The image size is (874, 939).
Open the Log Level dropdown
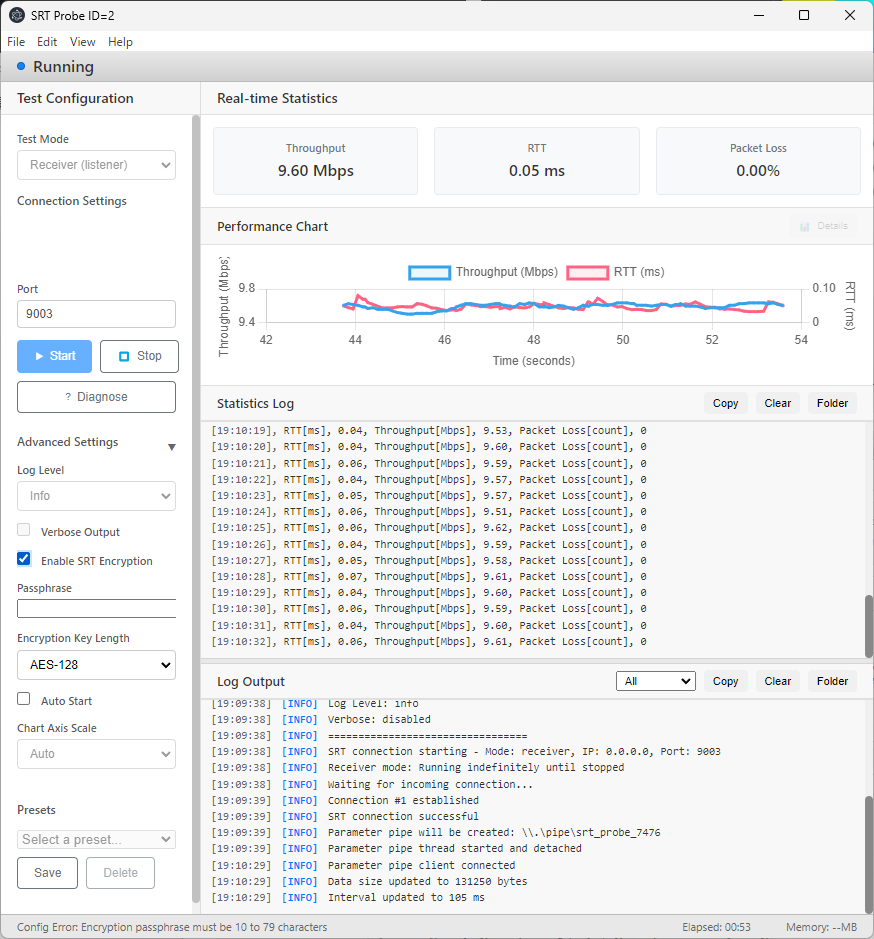pyautogui.click(x=96, y=496)
